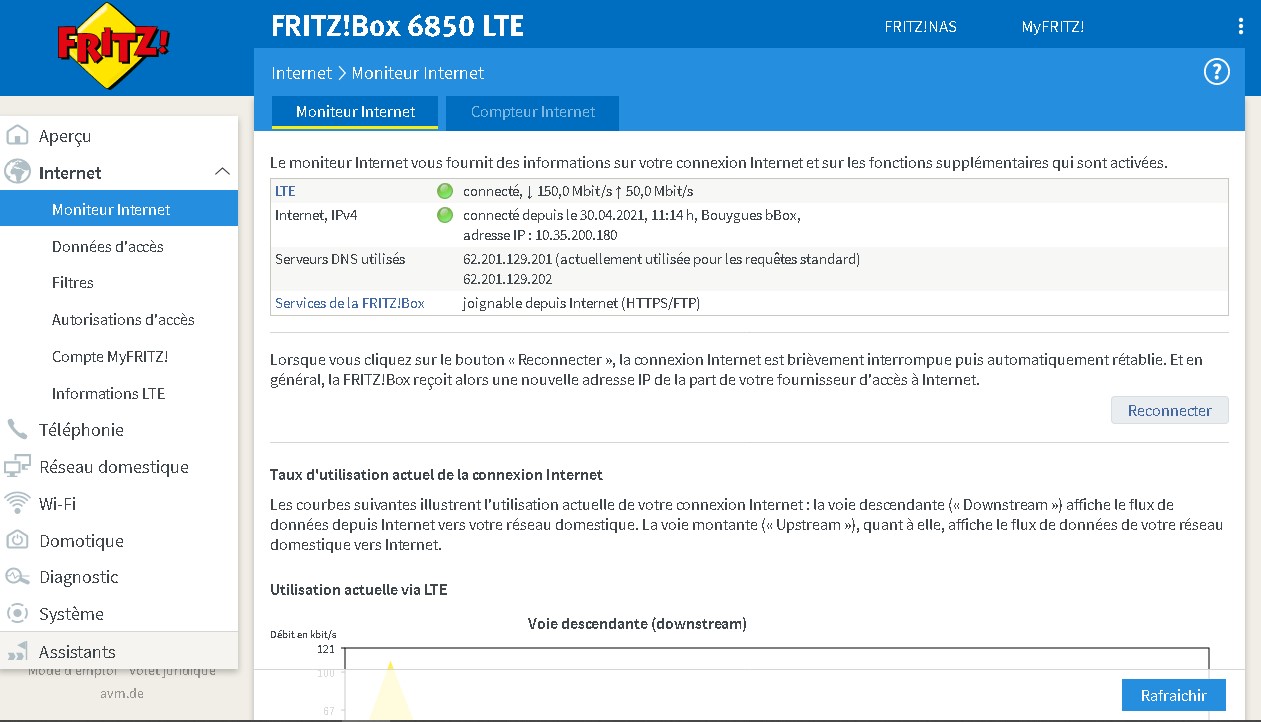
Task: Follow the LTE link in status table
Action: (x=285, y=191)
